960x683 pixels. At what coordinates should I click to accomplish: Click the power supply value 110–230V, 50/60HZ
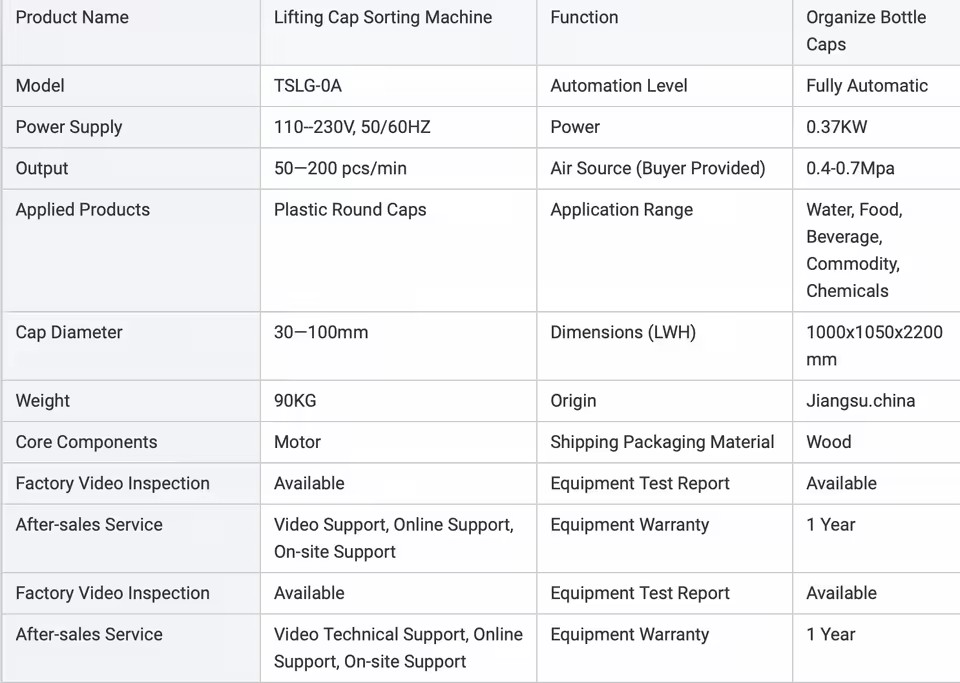click(x=352, y=127)
